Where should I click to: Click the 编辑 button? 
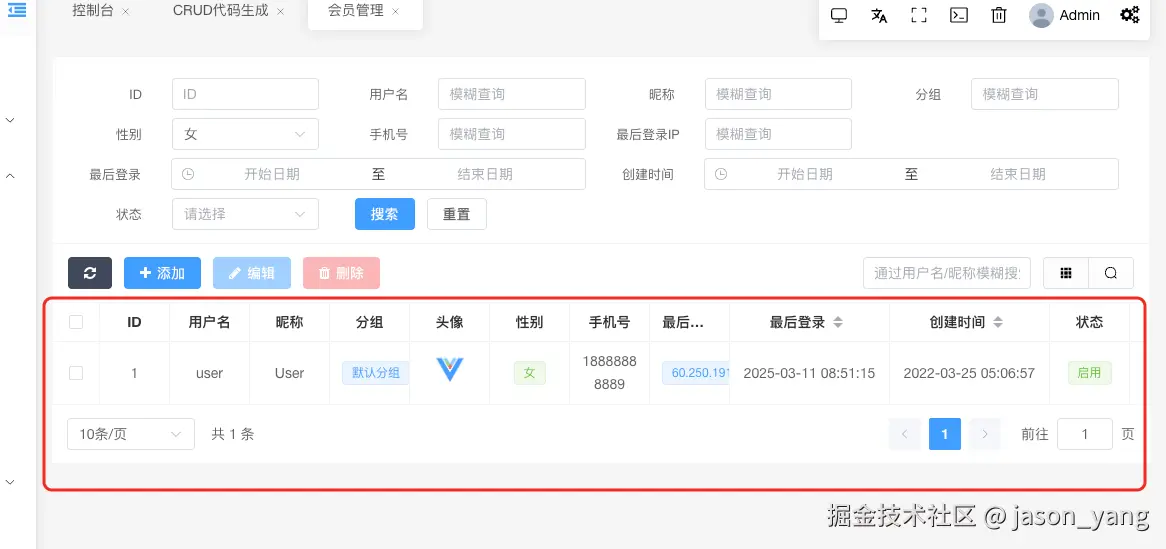[251, 273]
